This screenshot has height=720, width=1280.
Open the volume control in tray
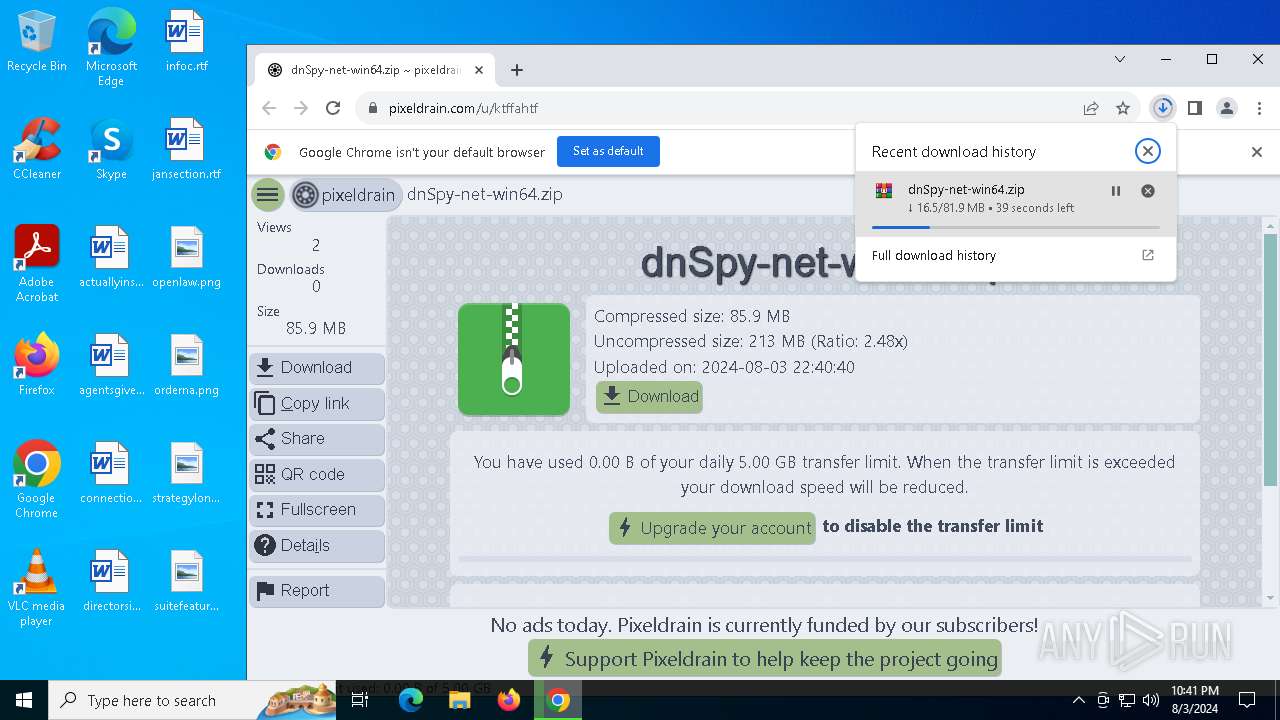point(1150,700)
